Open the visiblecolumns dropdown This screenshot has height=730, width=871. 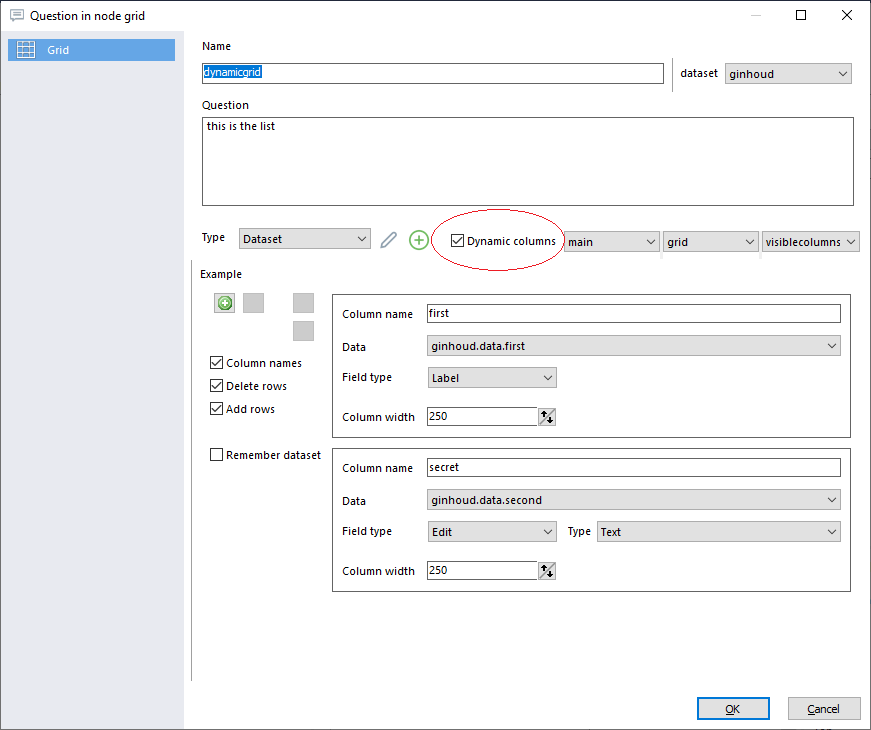[x=810, y=242]
